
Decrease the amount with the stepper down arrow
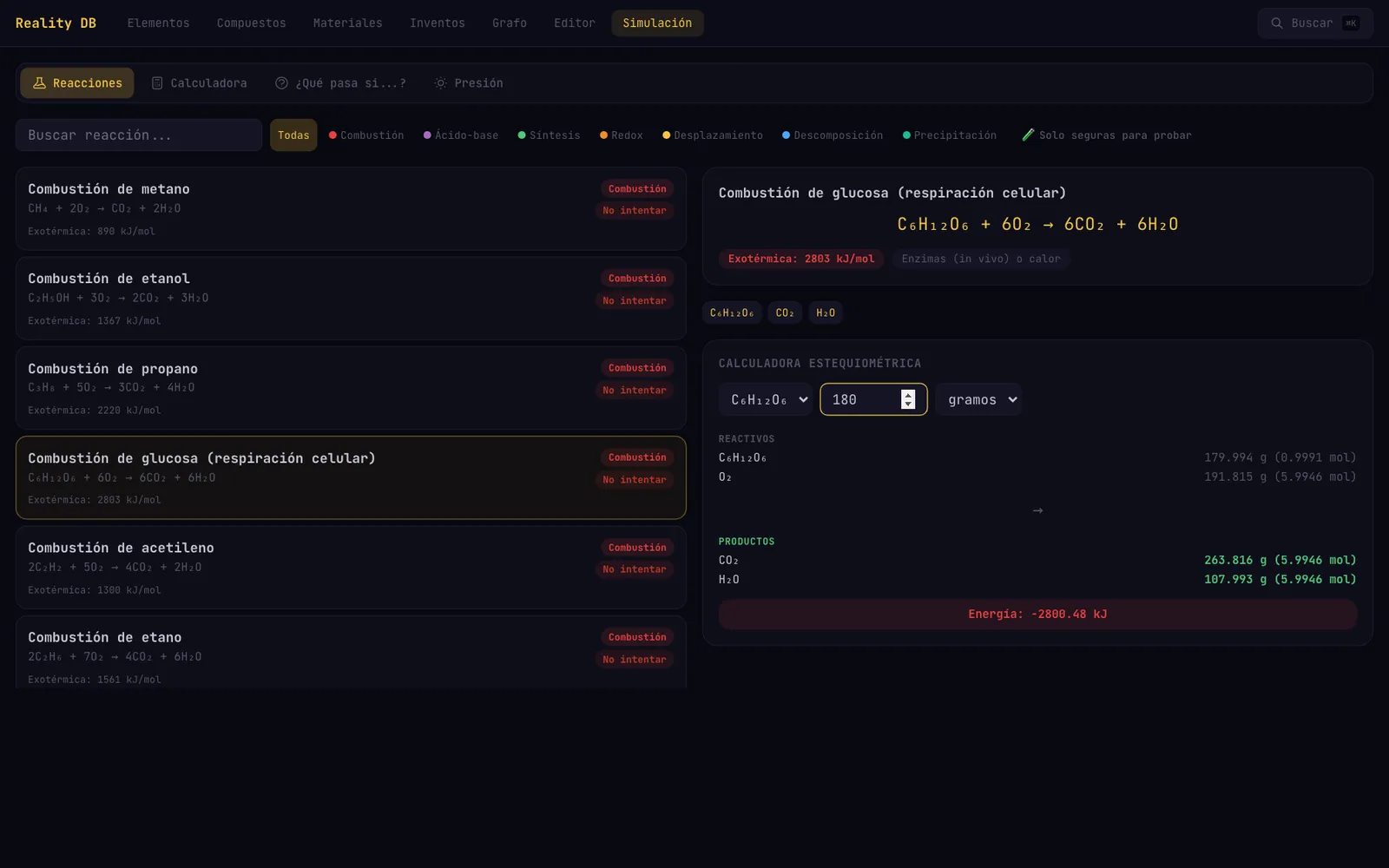click(x=908, y=404)
